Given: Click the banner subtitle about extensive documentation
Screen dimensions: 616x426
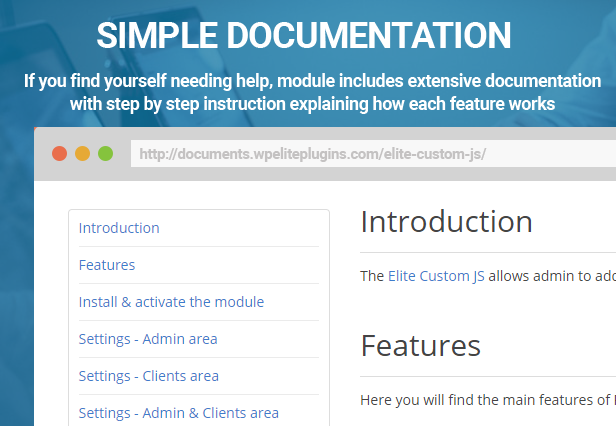Looking at the screenshot, I should tap(312, 92).
